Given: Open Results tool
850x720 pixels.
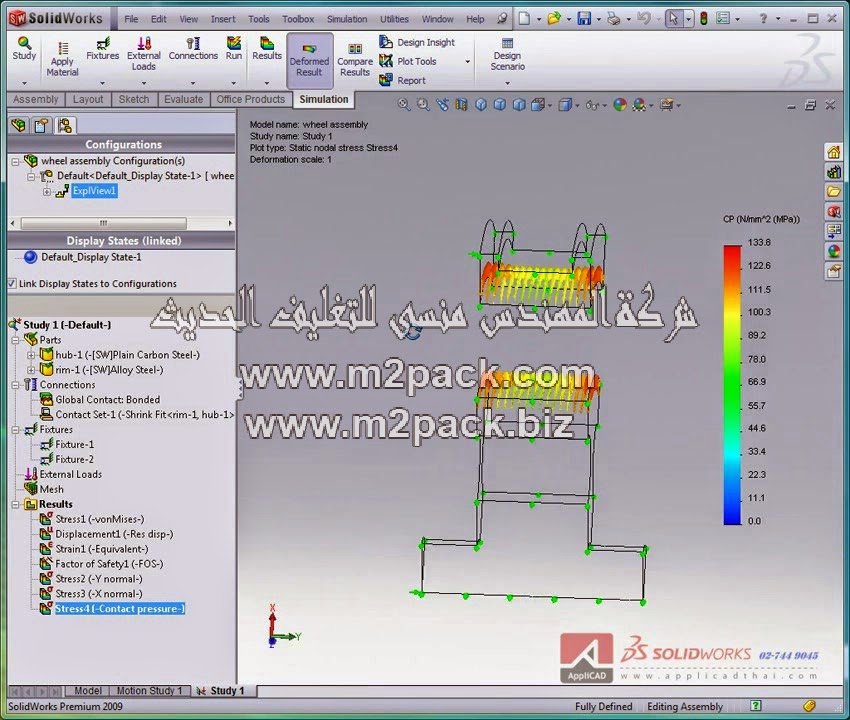Looking at the screenshot, I should coord(267,48).
